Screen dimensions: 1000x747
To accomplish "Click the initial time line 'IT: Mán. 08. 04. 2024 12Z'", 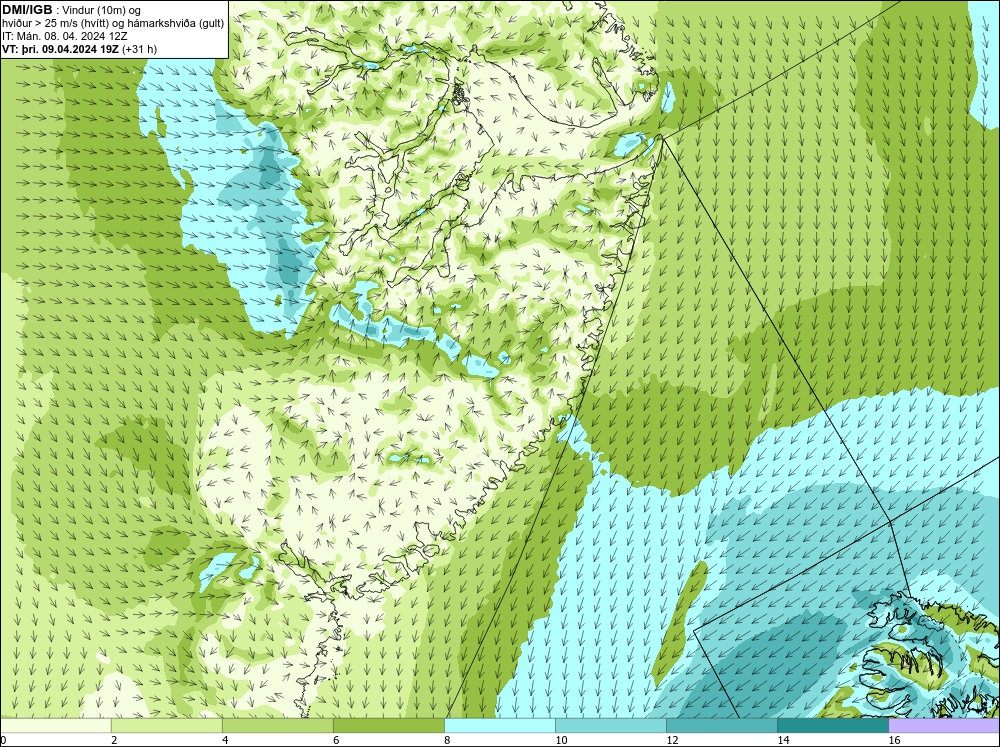I will pyautogui.click(x=64, y=36).
